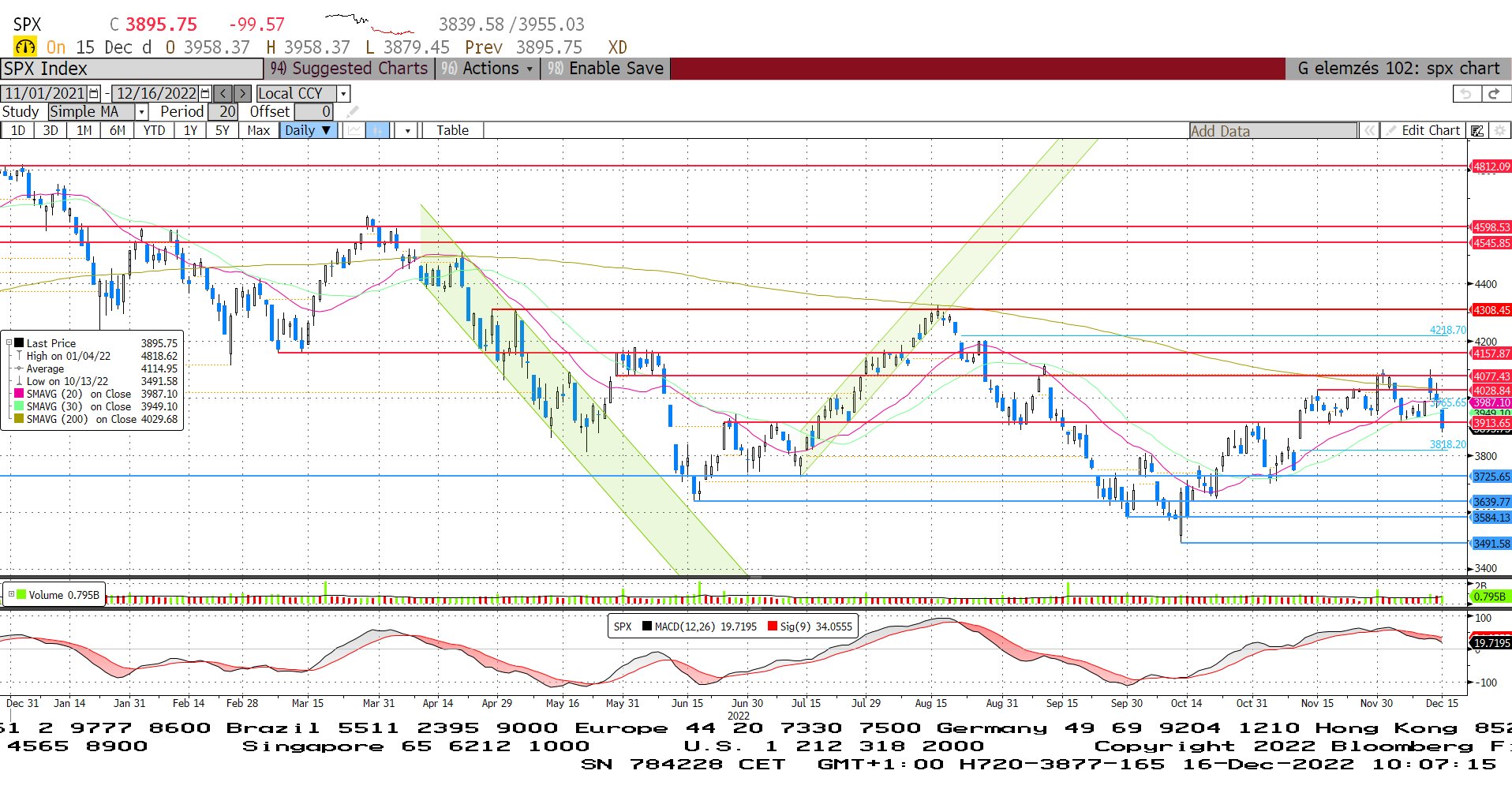
Task: Click the start date field 11/01/2021
Action: [45, 93]
